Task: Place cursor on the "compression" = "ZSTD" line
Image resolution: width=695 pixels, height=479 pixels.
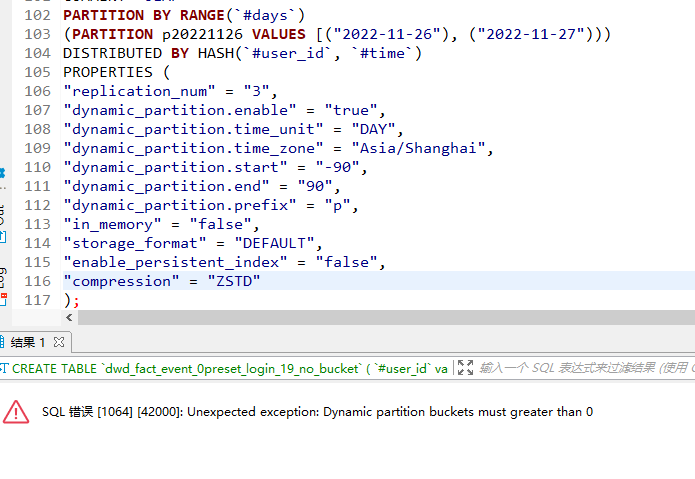Action: click(162, 281)
